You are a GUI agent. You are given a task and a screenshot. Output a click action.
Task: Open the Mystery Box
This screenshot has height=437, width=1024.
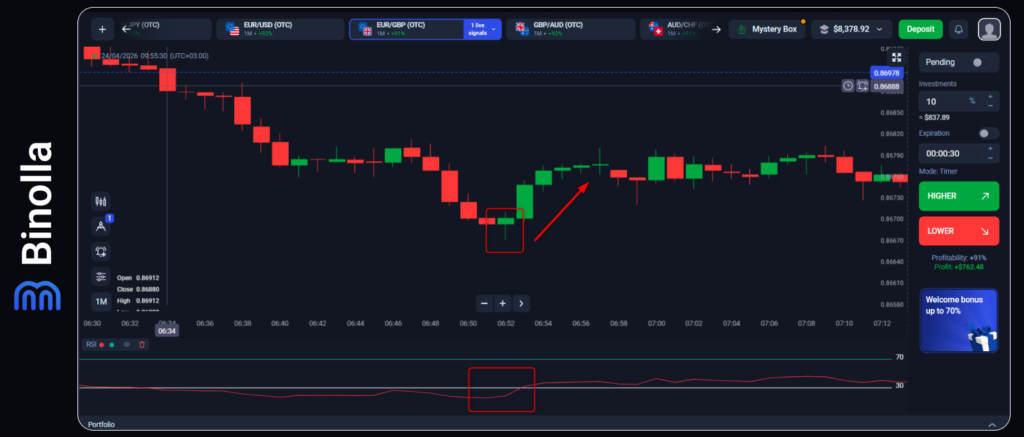click(x=767, y=29)
